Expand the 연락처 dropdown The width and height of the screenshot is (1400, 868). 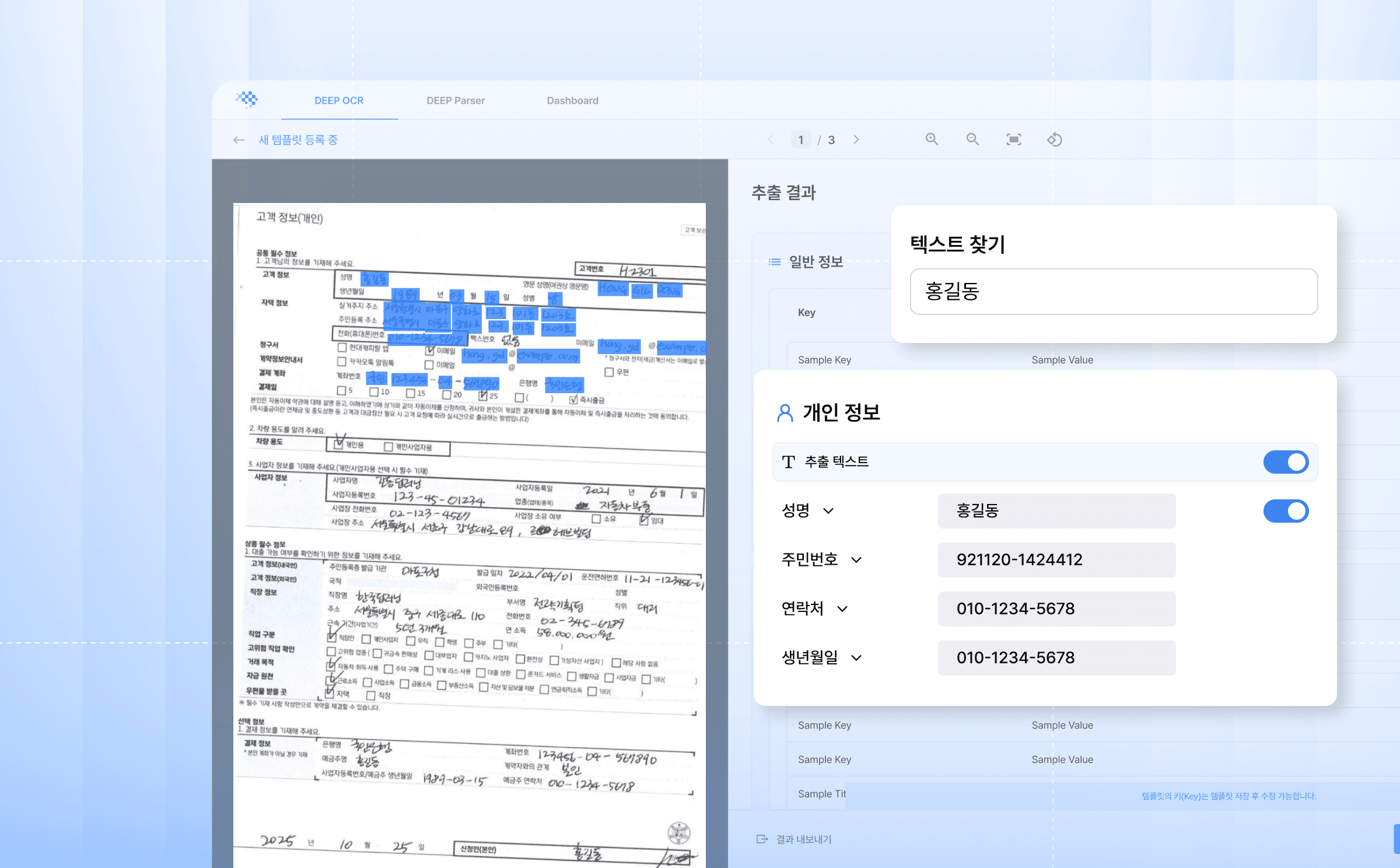coord(842,609)
